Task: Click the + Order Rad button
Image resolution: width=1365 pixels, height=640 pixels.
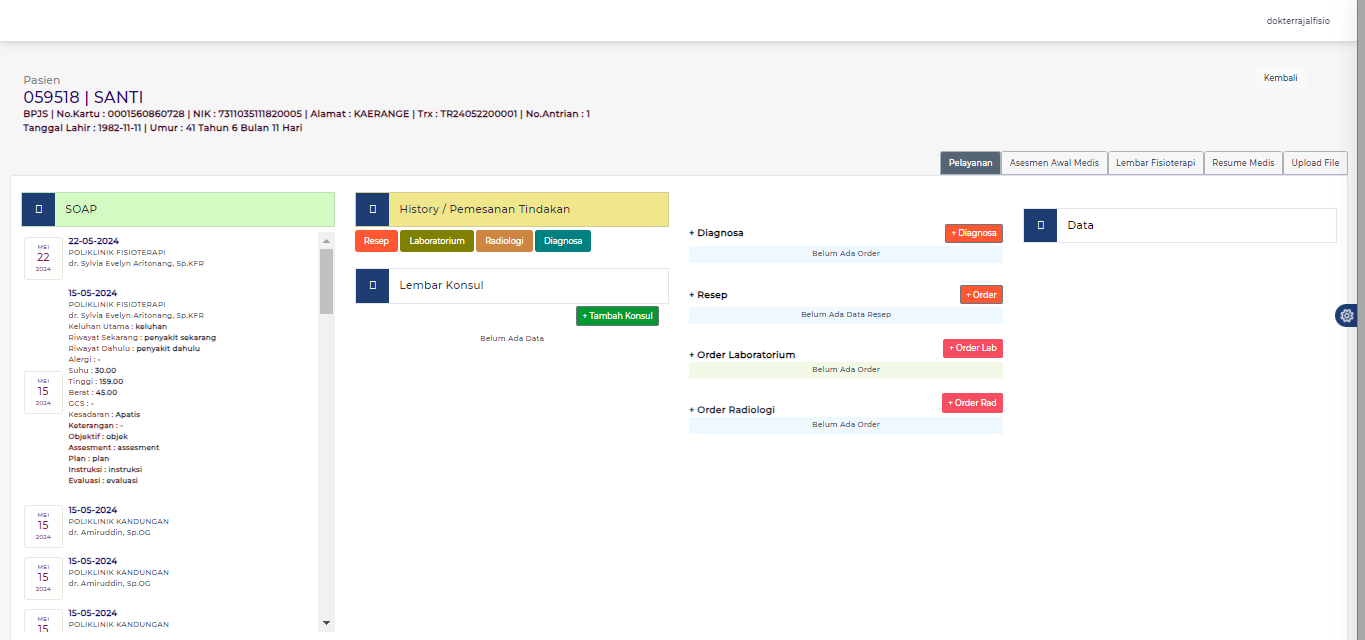Action: point(972,403)
